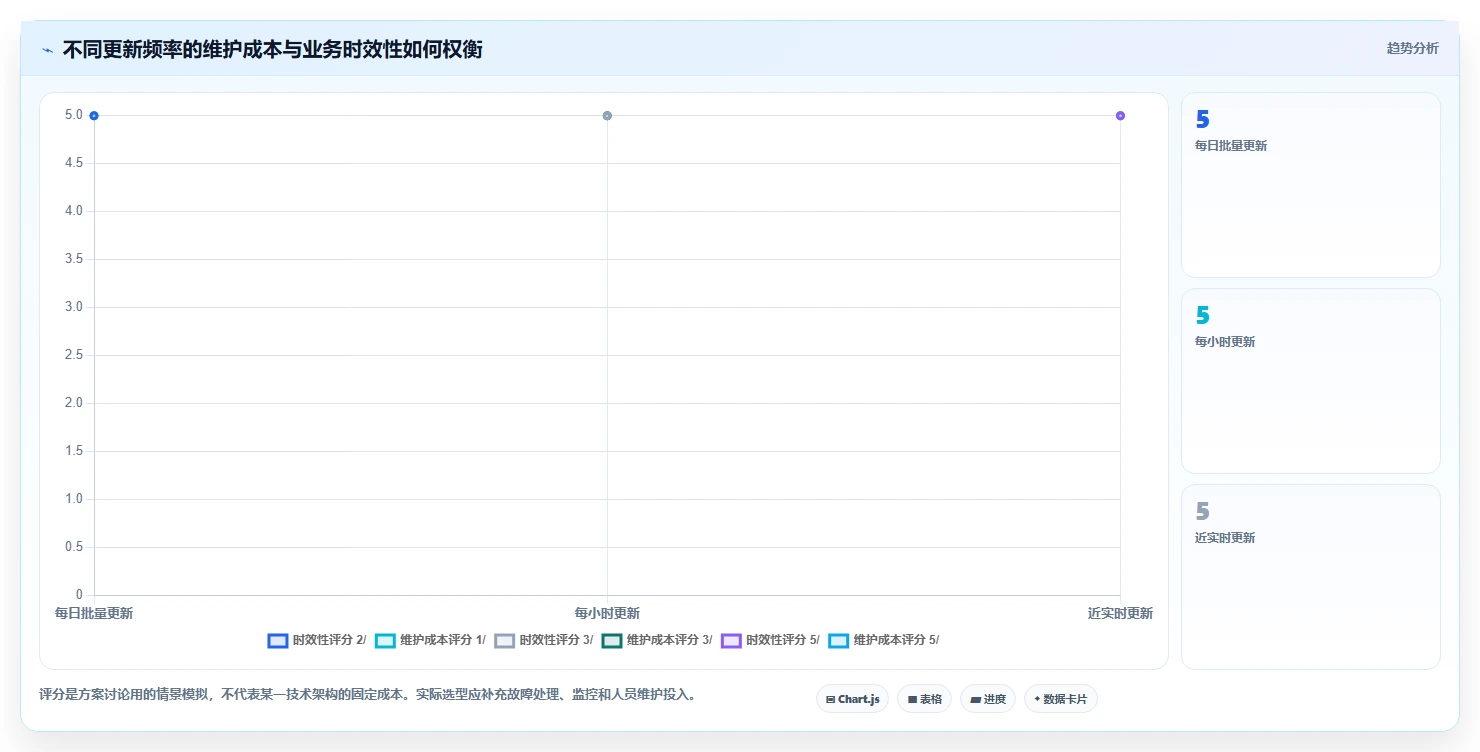Click the 0 y-axis label
1480x752 pixels.
(x=79, y=595)
